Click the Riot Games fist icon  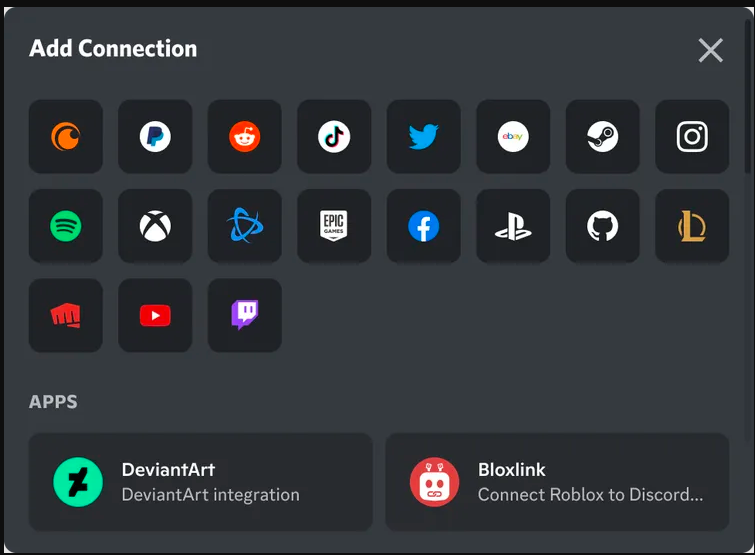pos(65,315)
